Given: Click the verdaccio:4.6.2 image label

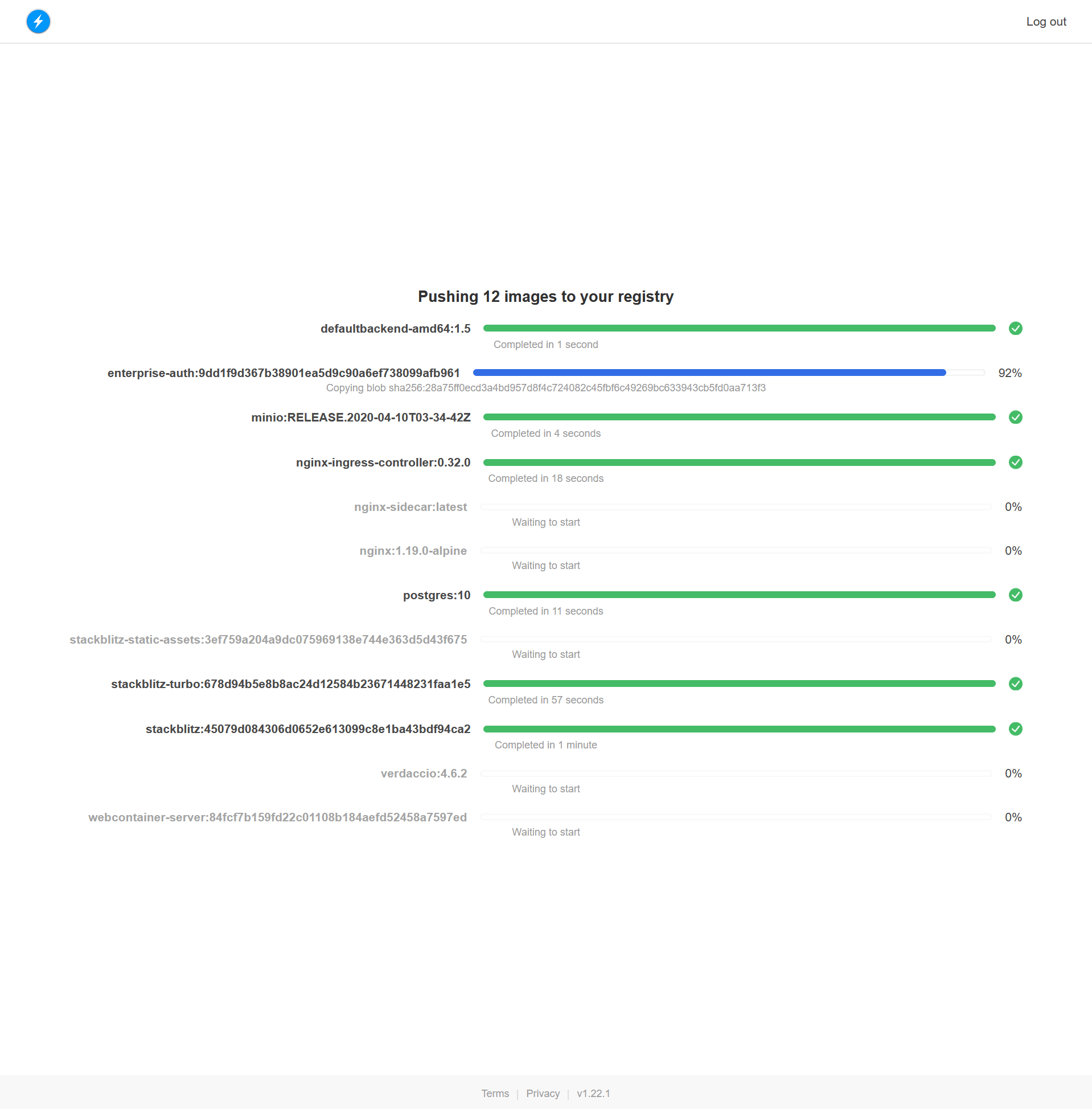Looking at the screenshot, I should [423, 774].
